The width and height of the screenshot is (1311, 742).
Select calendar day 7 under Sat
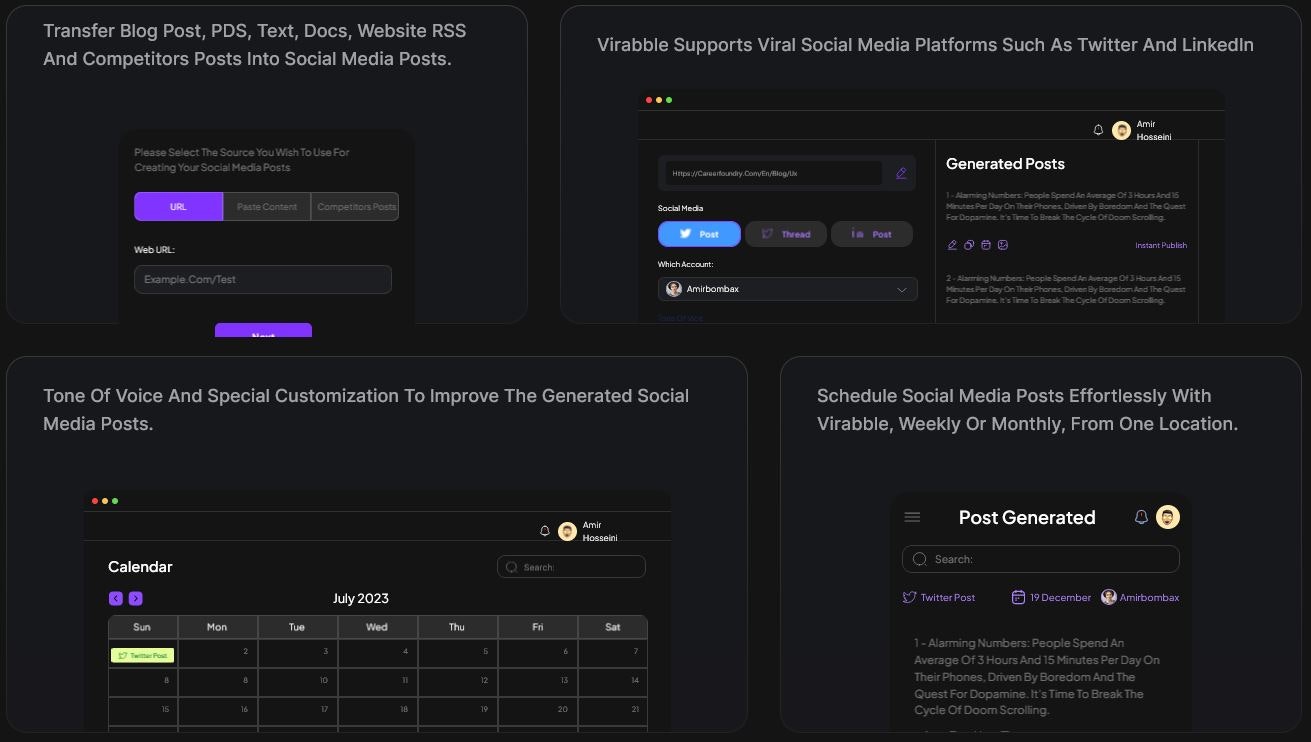(x=613, y=654)
